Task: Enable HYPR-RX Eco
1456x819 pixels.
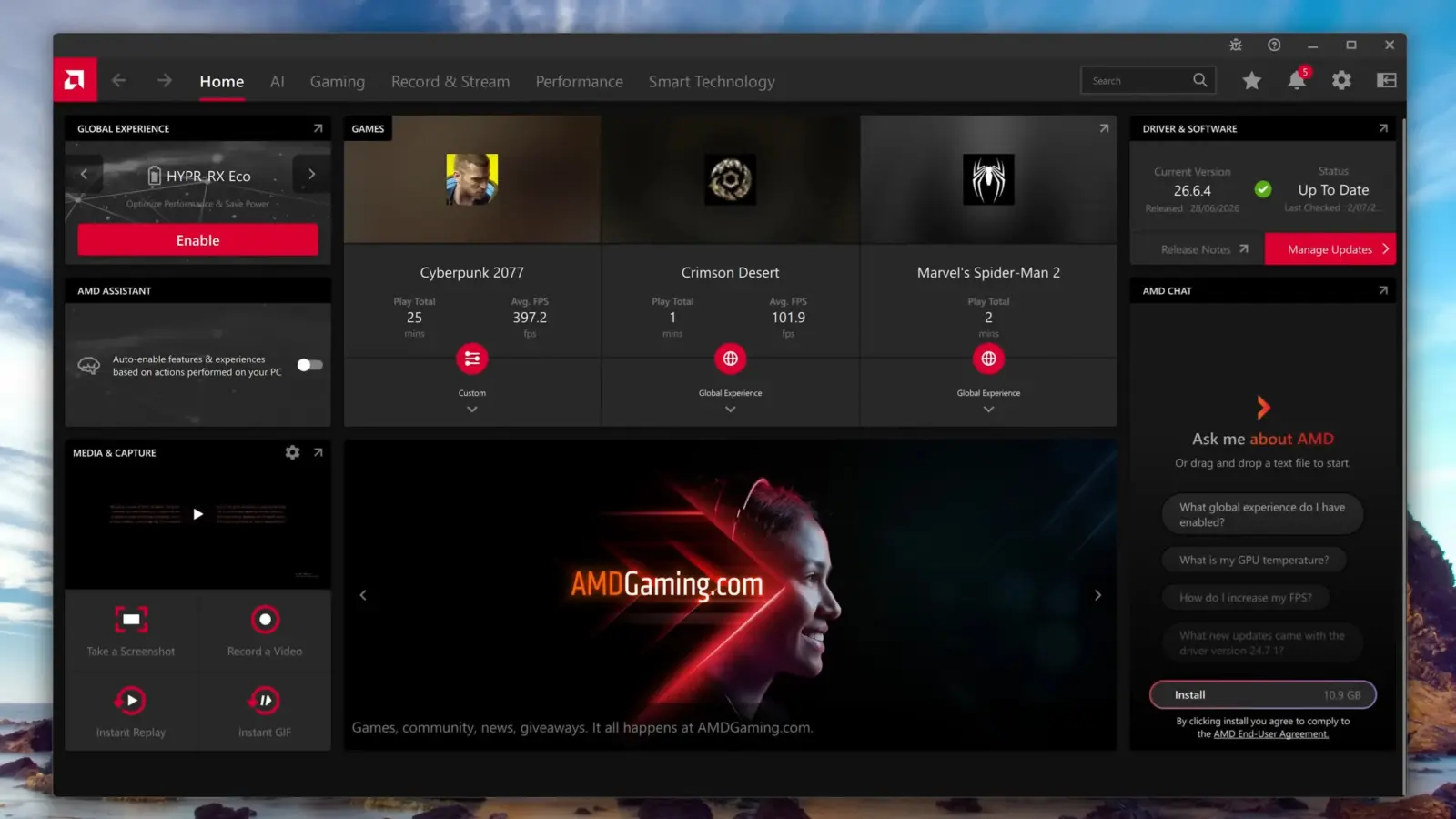Action: [x=197, y=240]
